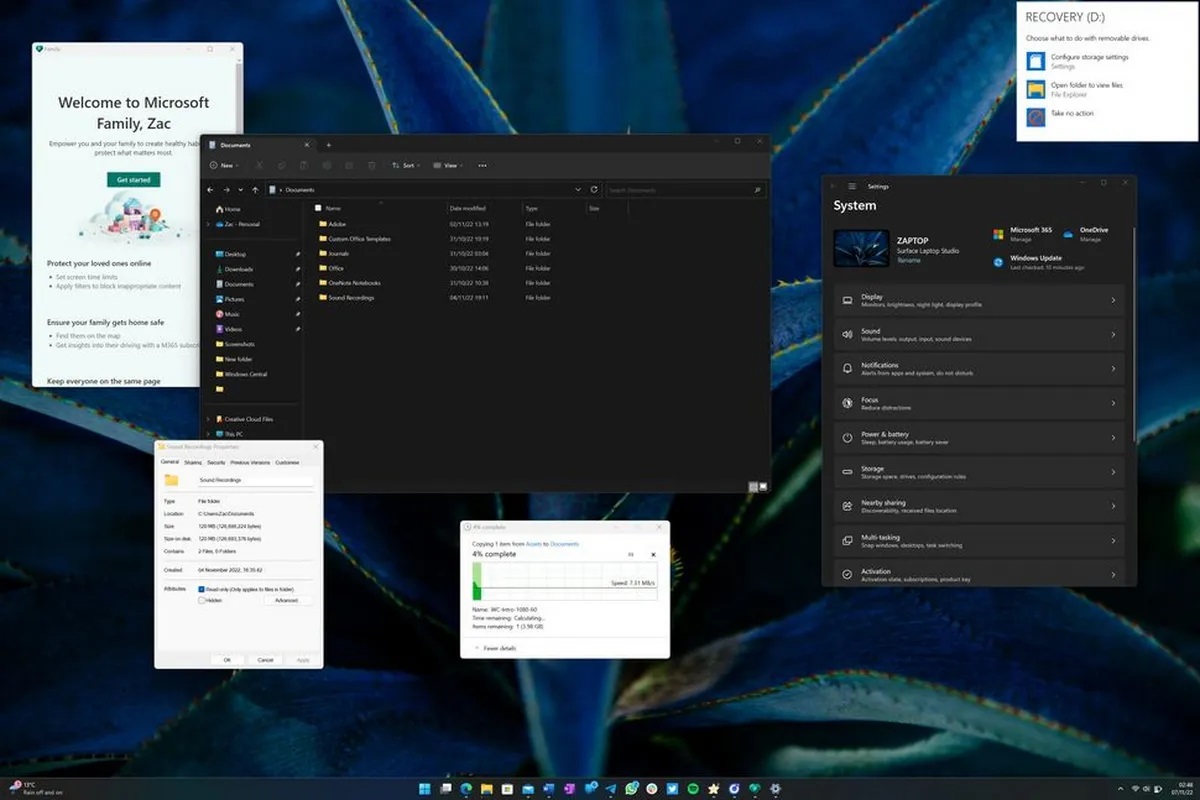Check the select-all box beside Name column
This screenshot has height=800, width=1200.
coord(318,208)
